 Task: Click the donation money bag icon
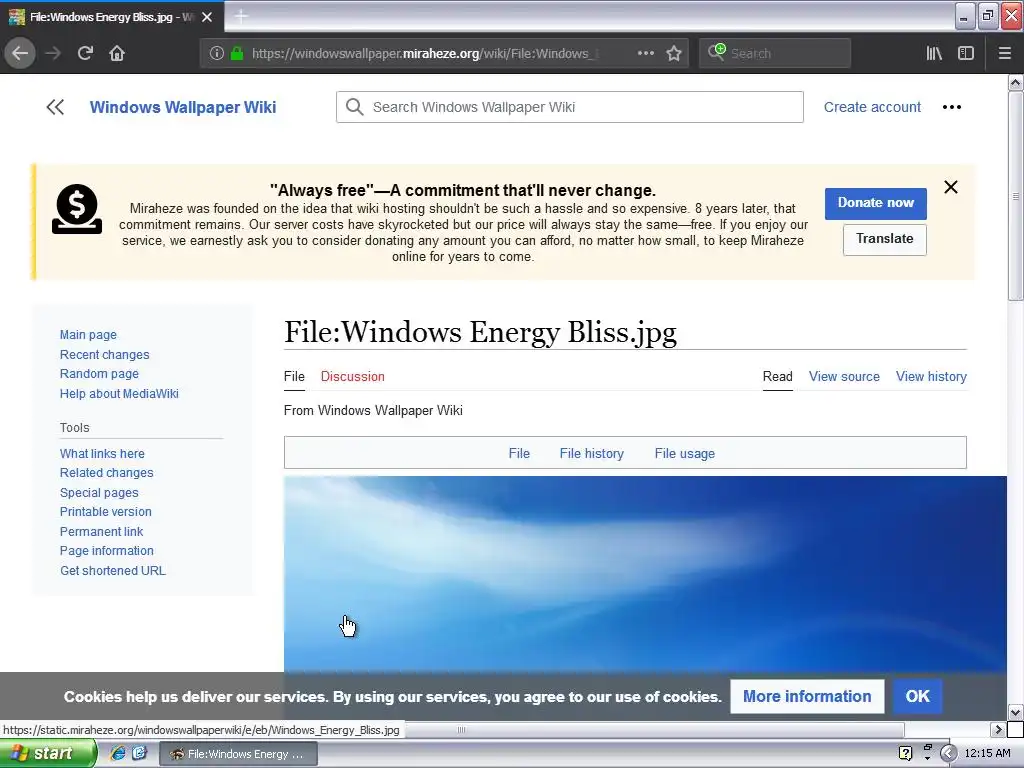77,209
